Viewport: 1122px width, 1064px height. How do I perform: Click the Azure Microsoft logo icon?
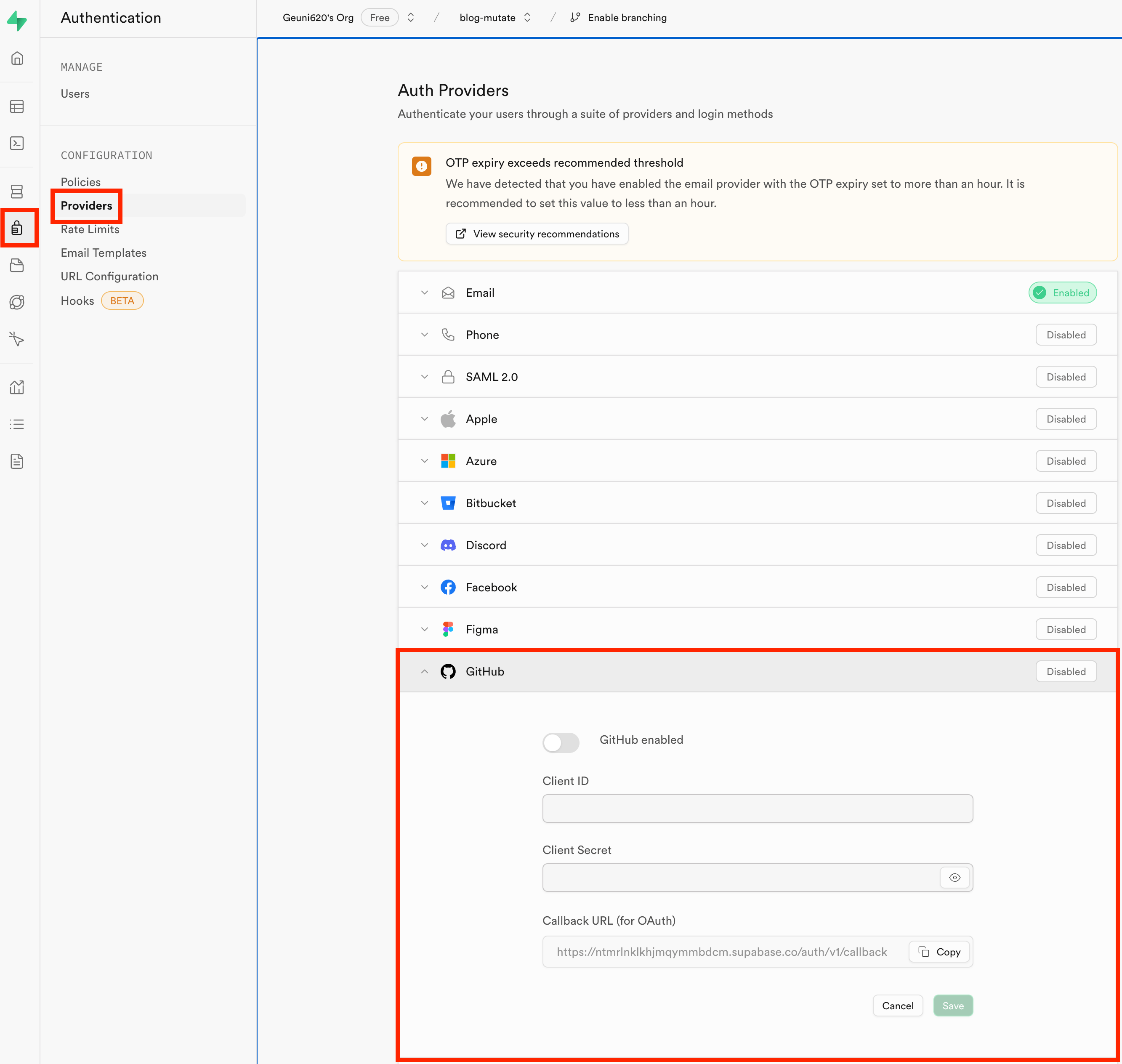click(x=448, y=460)
